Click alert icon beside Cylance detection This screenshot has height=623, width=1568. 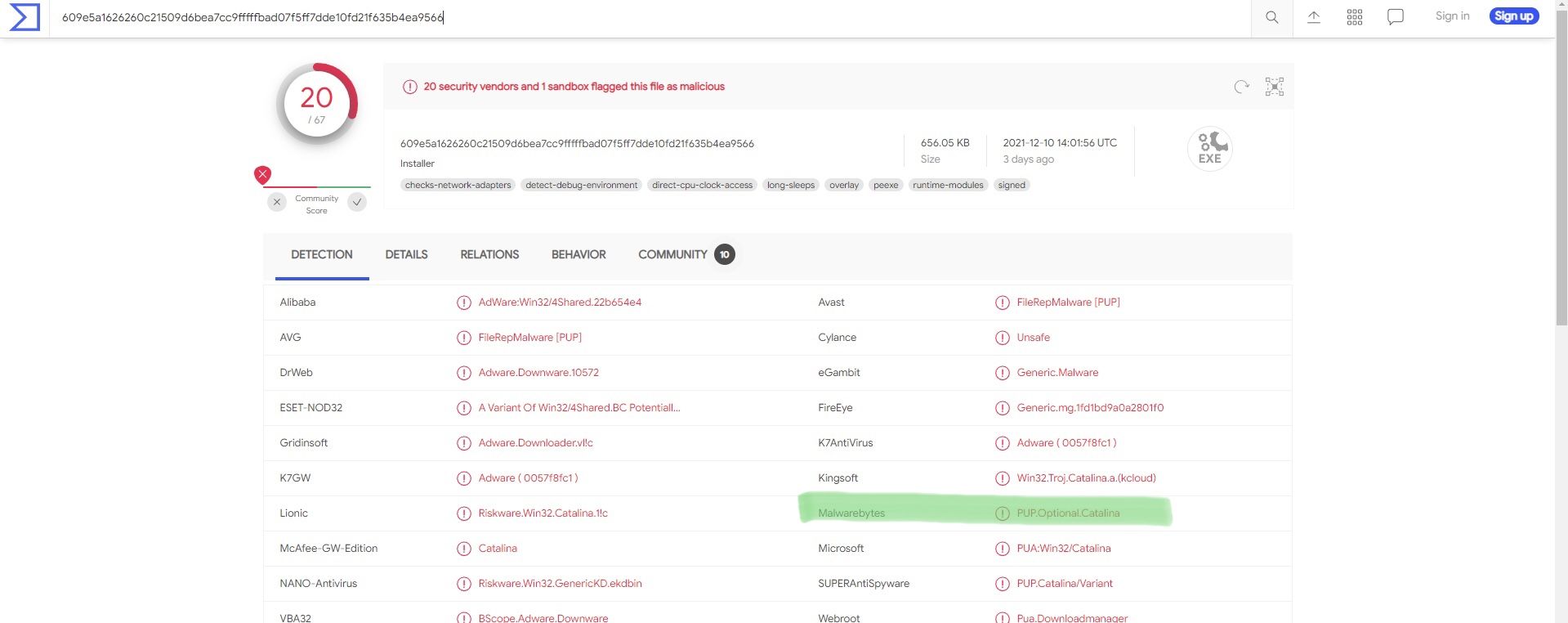(1003, 338)
